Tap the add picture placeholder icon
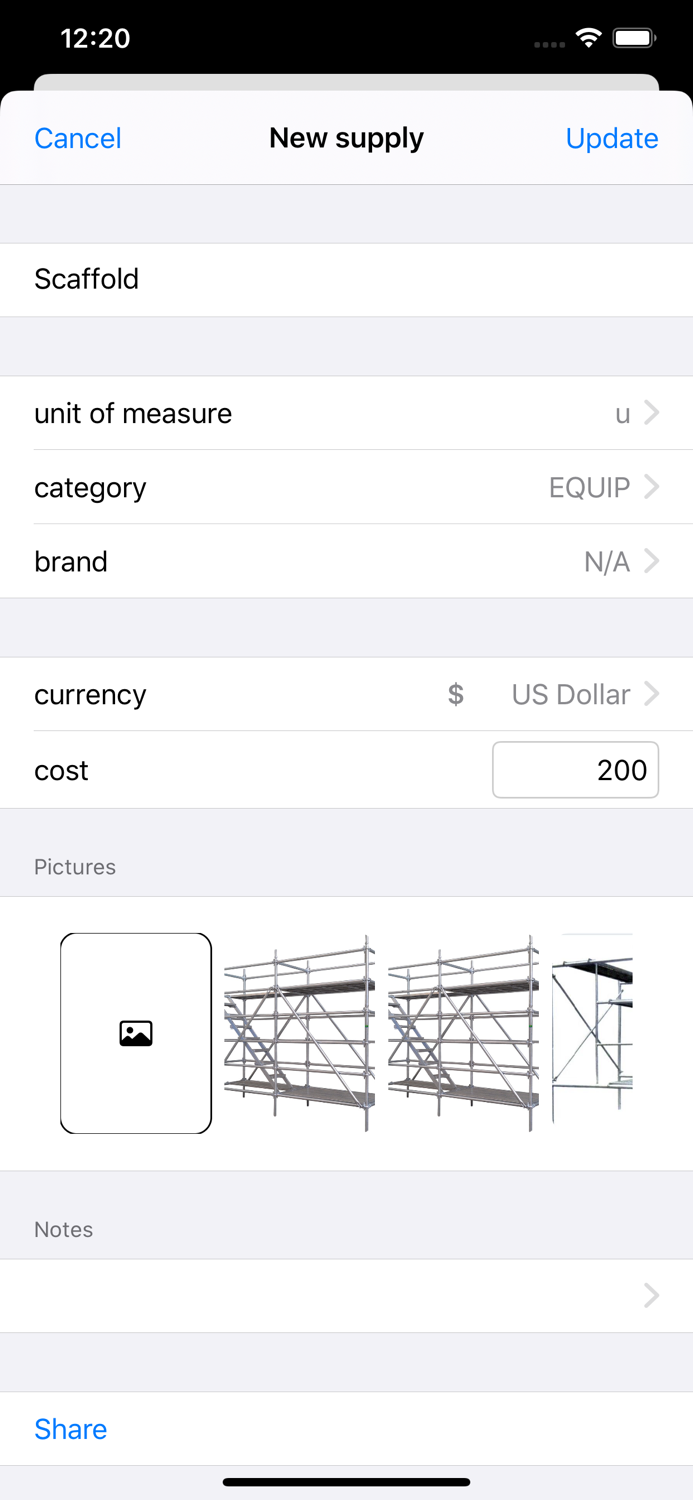 pyautogui.click(x=135, y=1032)
